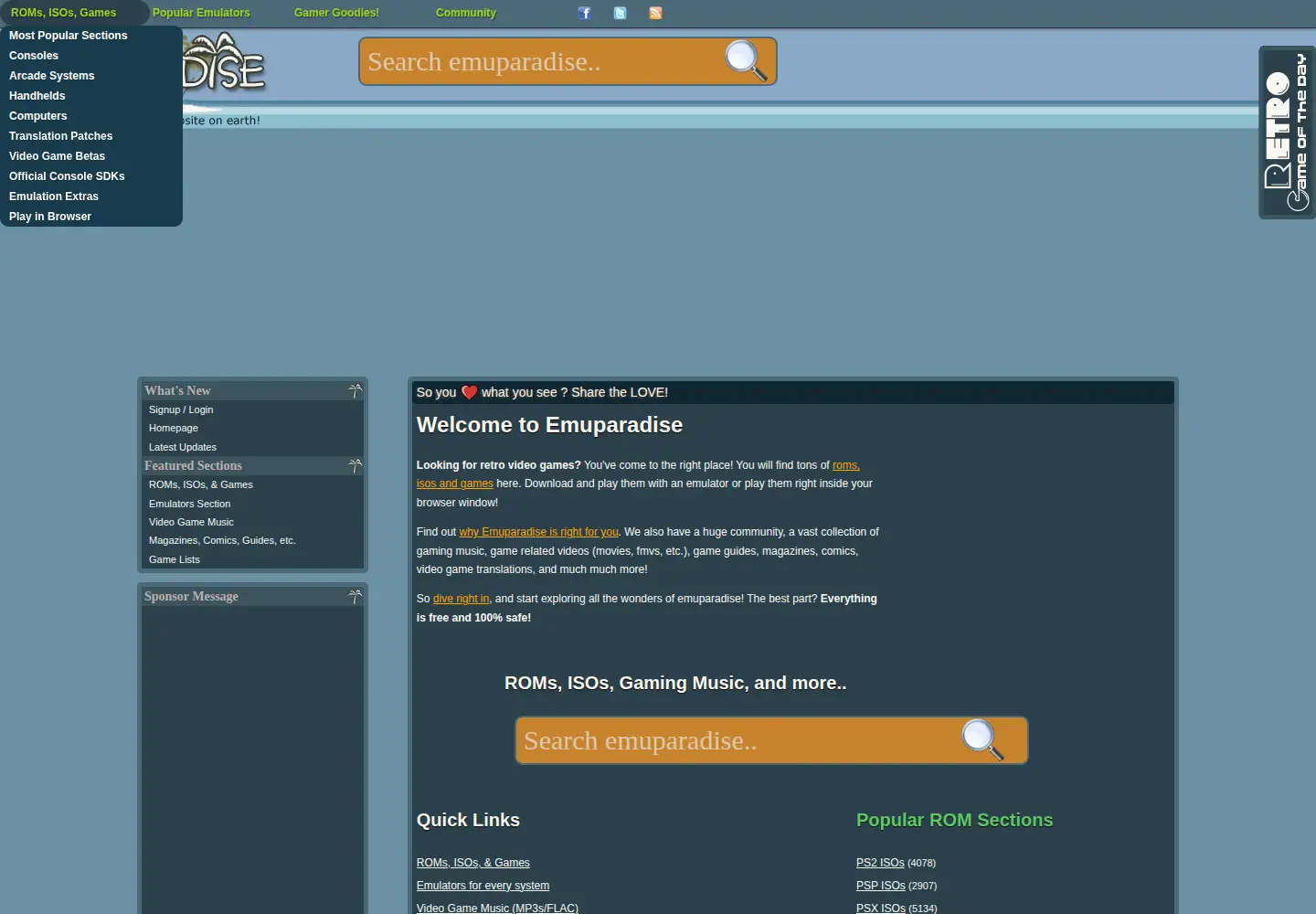Follow the "why Emuparadise is right for you" link
Image resolution: width=1316 pixels, height=914 pixels.
(539, 532)
